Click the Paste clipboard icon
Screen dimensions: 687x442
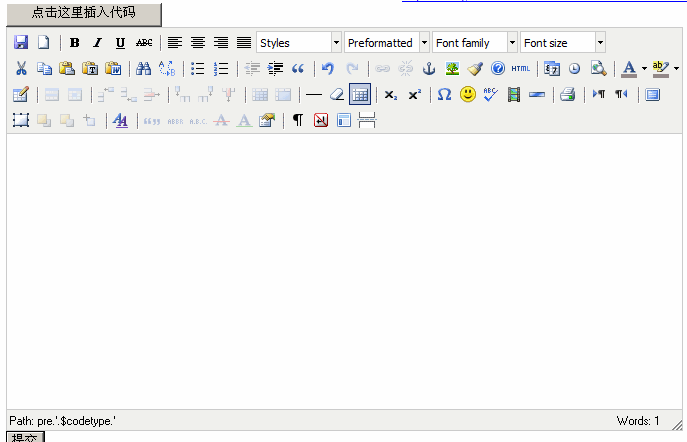(67, 68)
